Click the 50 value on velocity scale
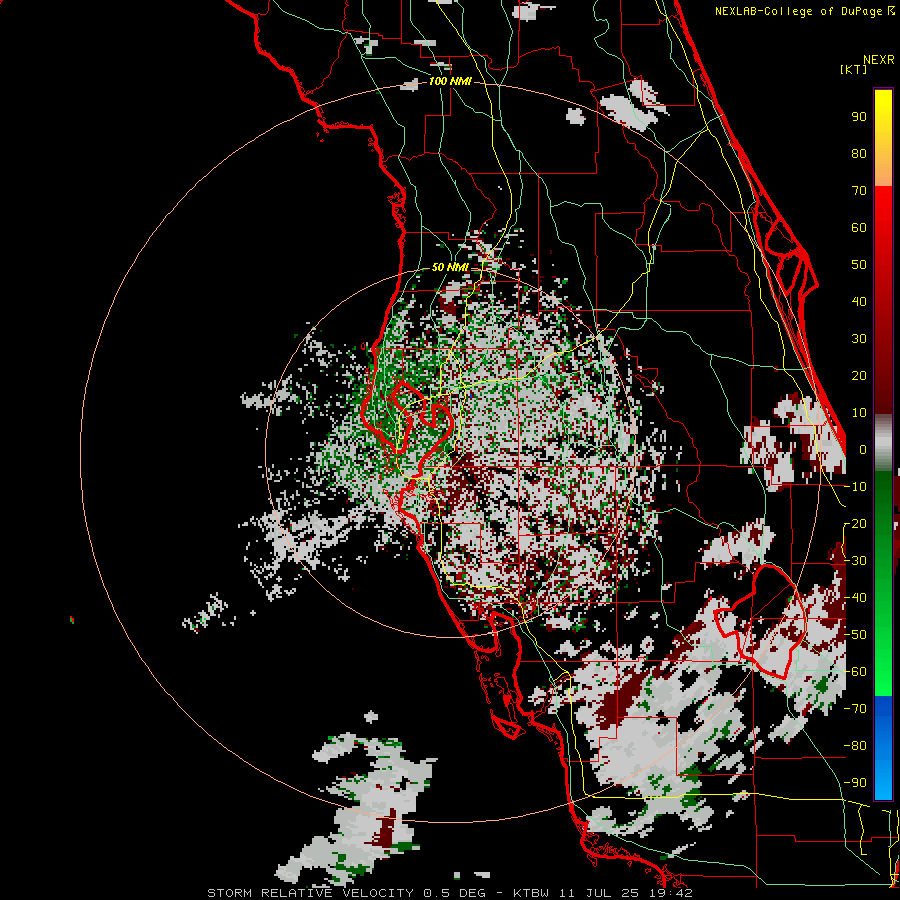900x900 pixels. pos(859,265)
